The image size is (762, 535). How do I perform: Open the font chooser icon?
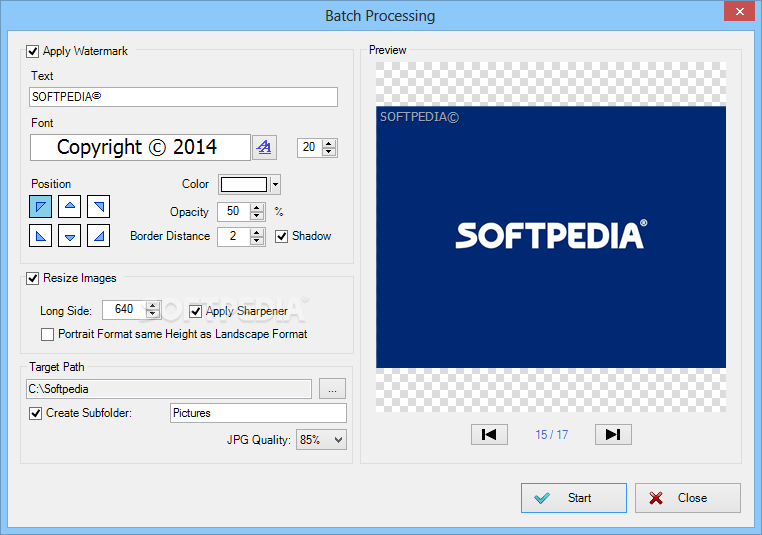[264, 147]
